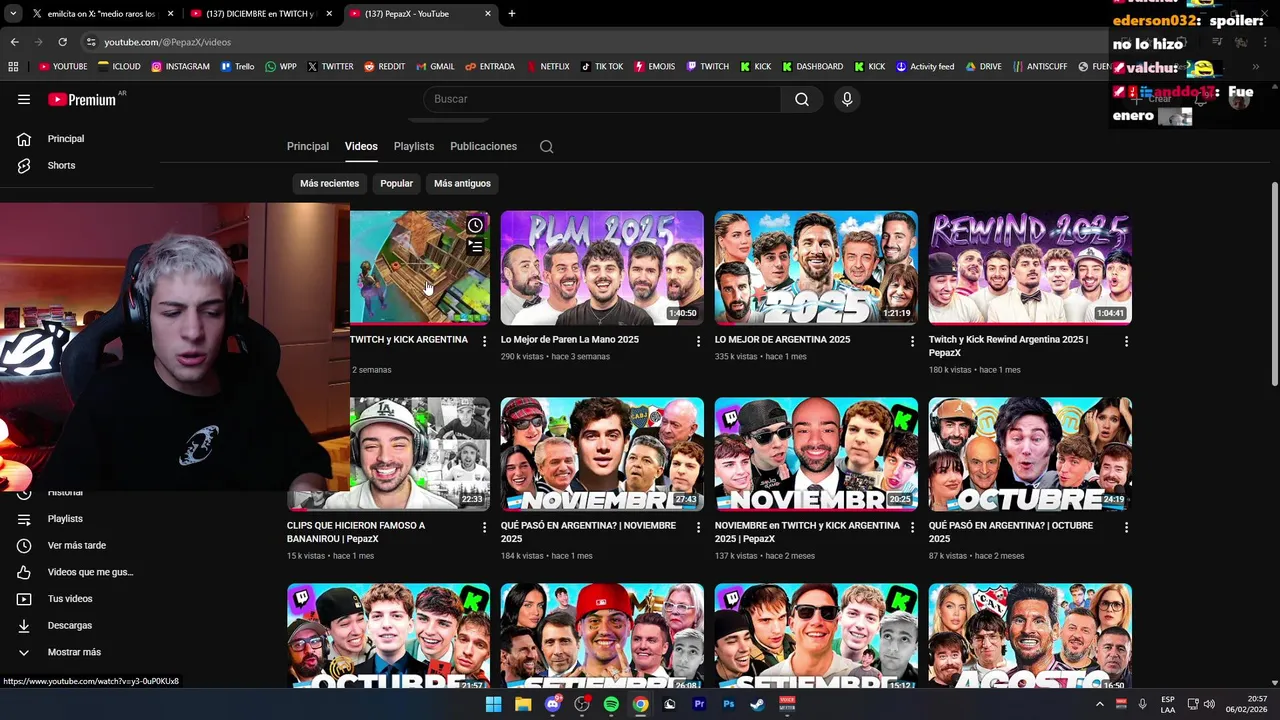This screenshot has width=1280, height=720.
Task: Open options for TWITCH y KICK ARGENTINA video
Action: click(484, 341)
